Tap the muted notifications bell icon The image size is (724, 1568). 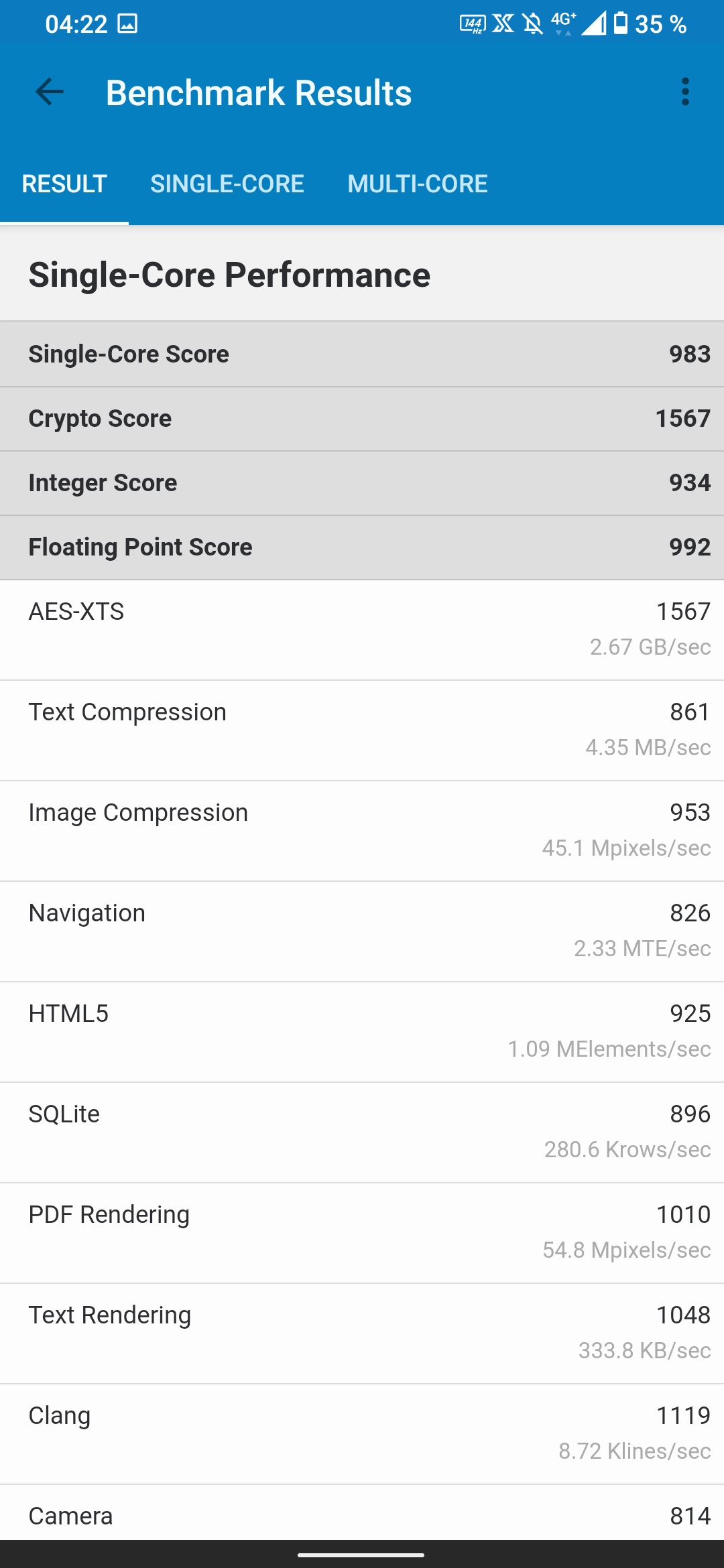point(533,25)
